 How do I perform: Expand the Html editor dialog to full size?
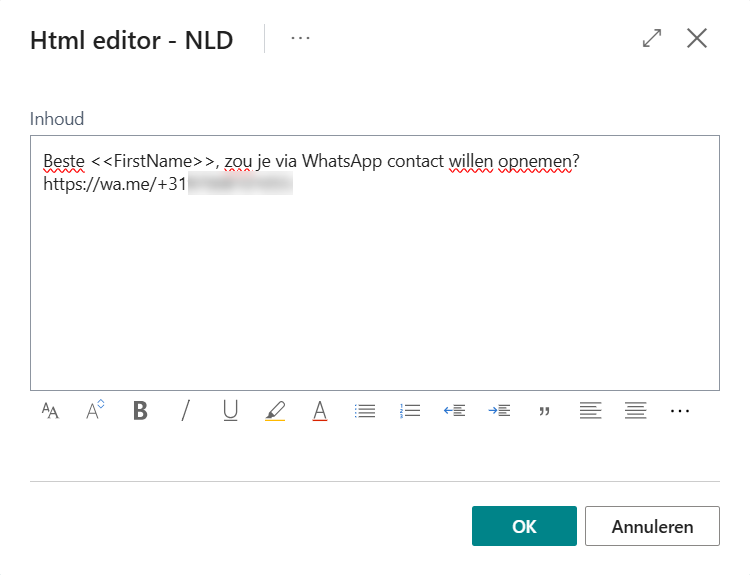[x=652, y=38]
